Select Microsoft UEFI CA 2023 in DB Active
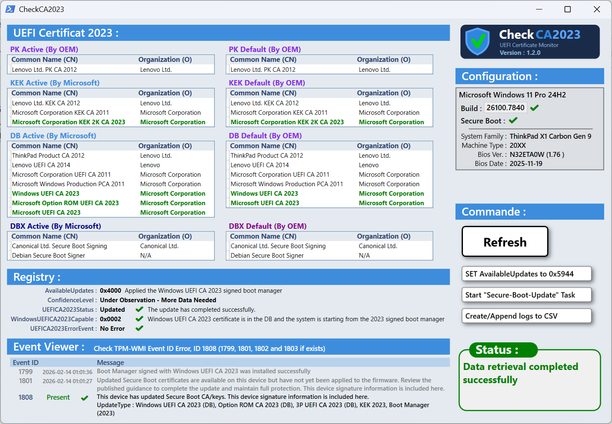The image size is (612, 424). tap(111, 212)
